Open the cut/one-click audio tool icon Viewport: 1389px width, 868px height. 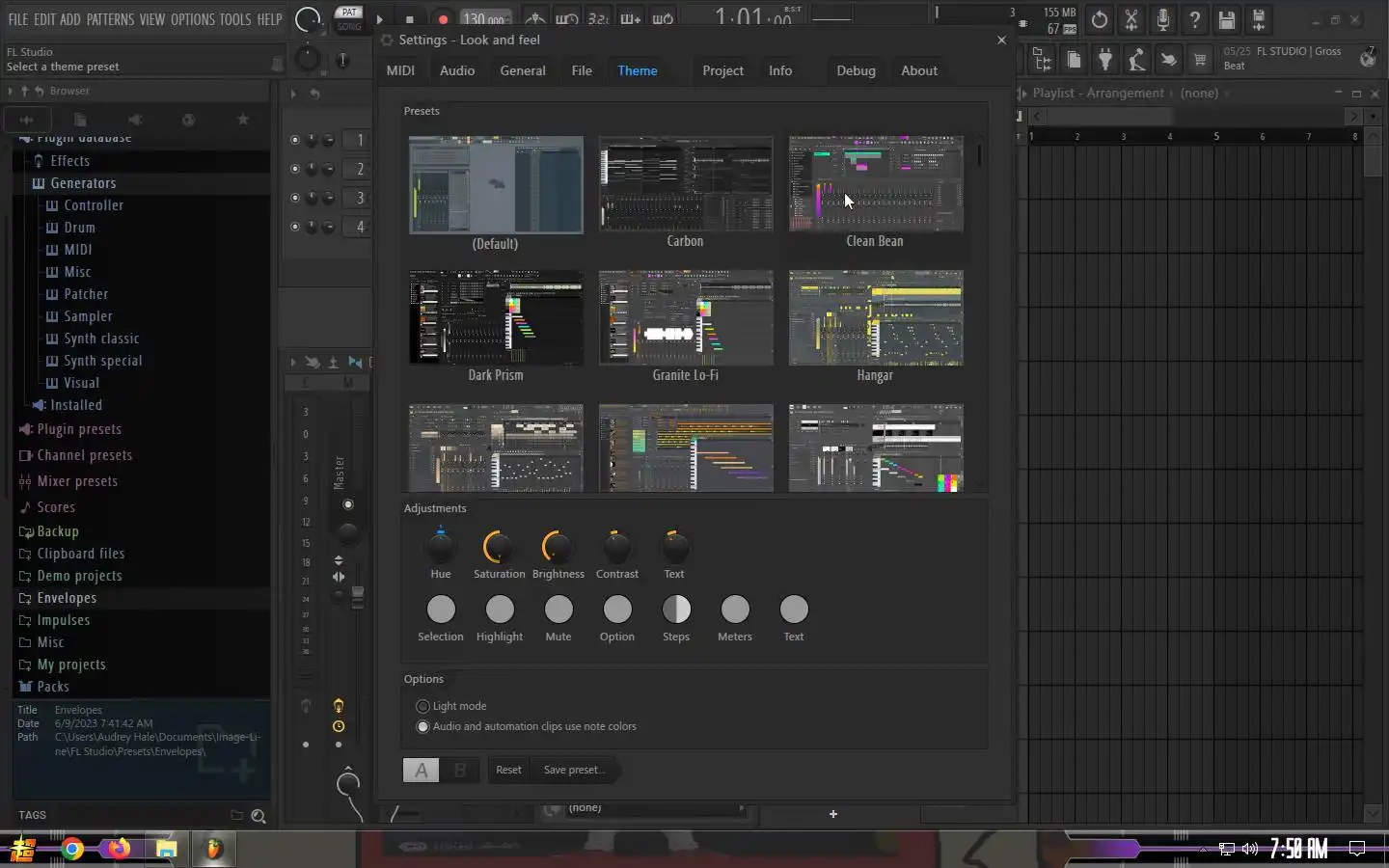(x=1130, y=19)
